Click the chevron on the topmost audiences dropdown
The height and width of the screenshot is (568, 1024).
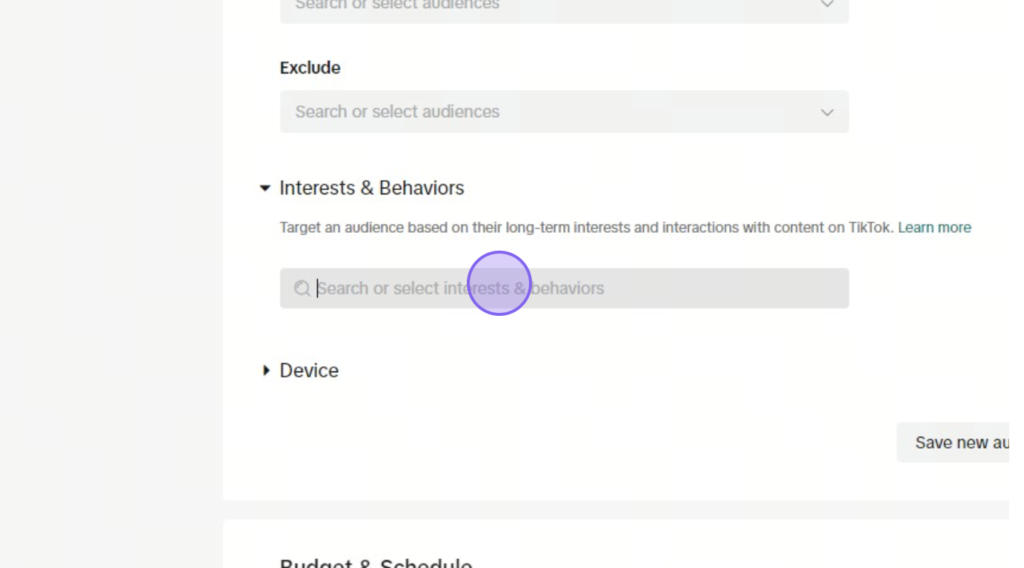(x=827, y=5)
